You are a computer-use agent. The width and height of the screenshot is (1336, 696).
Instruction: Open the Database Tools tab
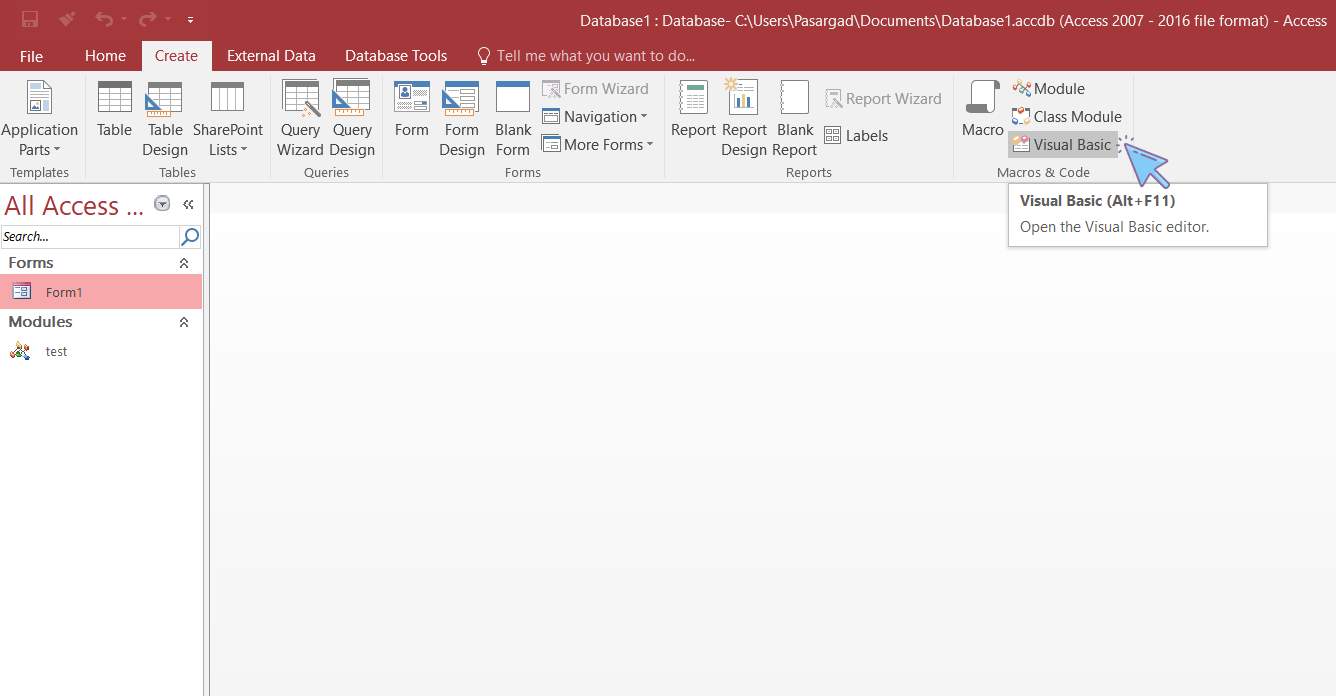coord(395,56)
